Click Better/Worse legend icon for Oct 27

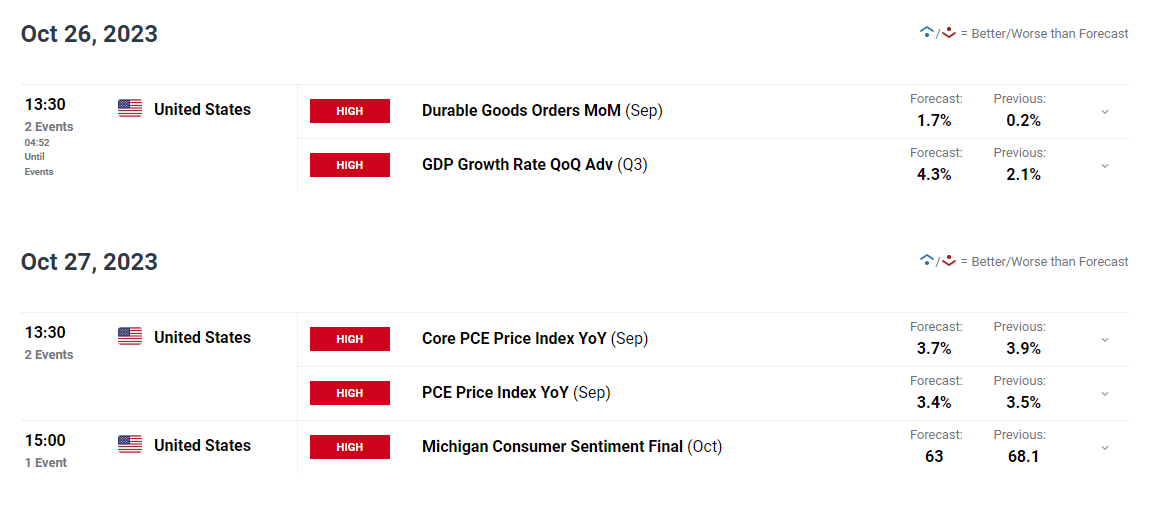tap(938, 261)
